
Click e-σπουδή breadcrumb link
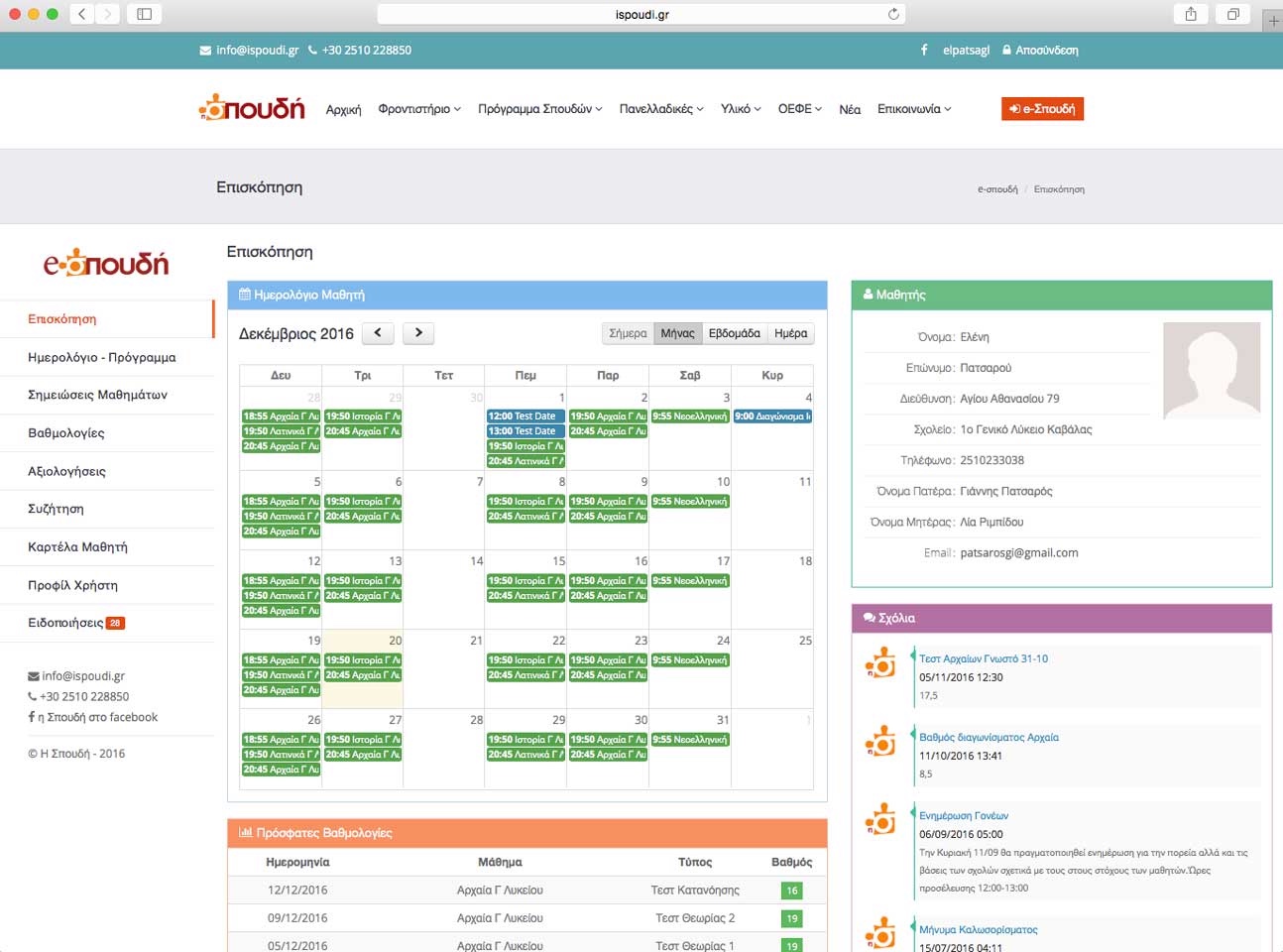click(997, 188)
